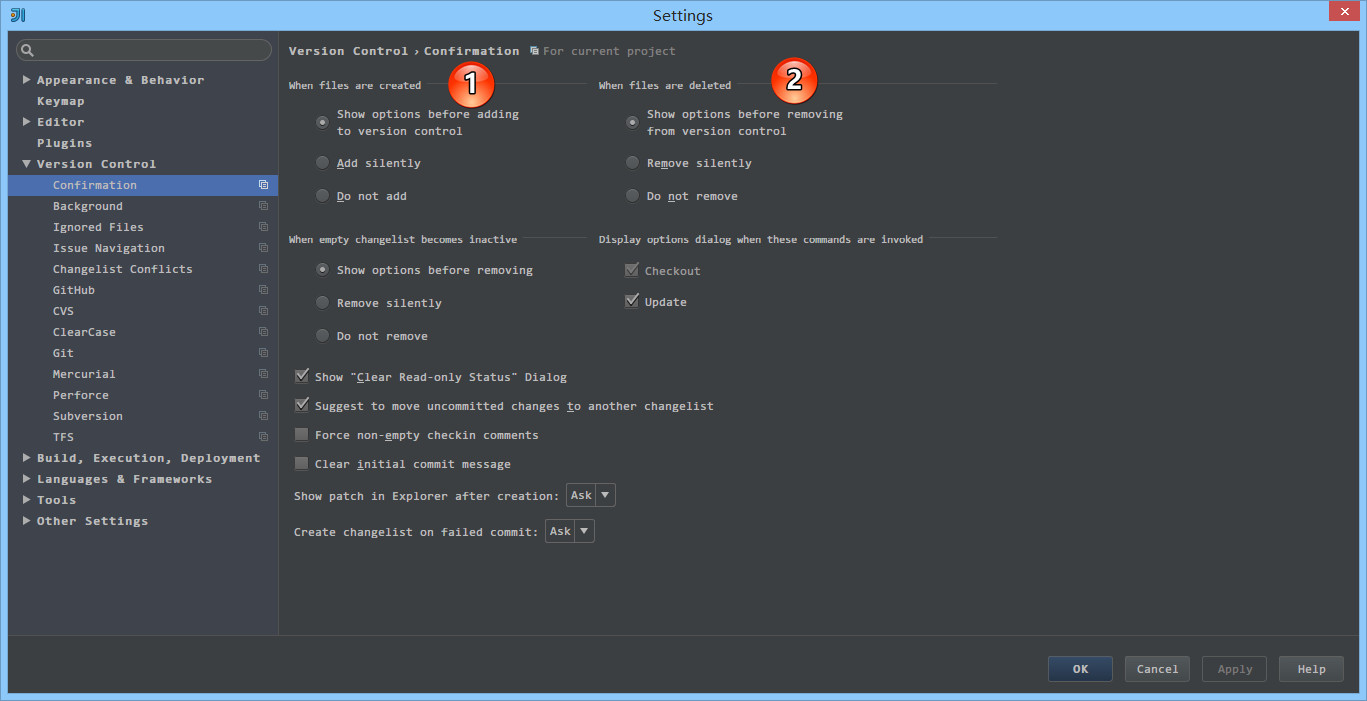Click the search magnifier icon in settings

(27, 50)
